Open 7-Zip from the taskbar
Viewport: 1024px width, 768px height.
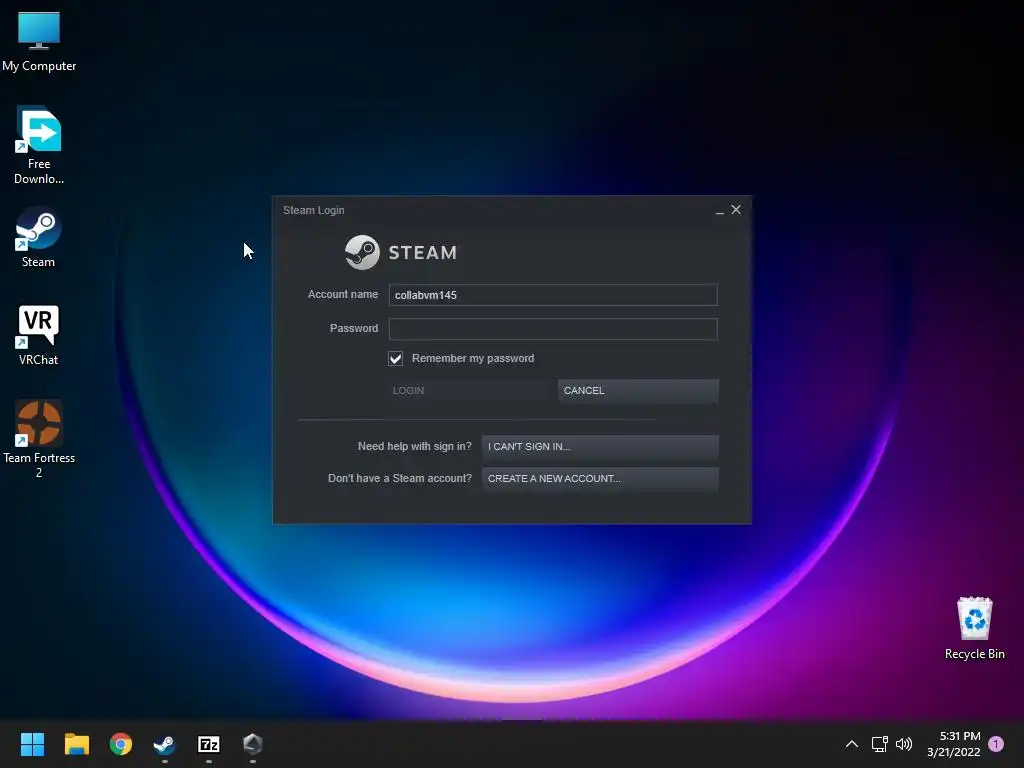[x=209, y=744]
